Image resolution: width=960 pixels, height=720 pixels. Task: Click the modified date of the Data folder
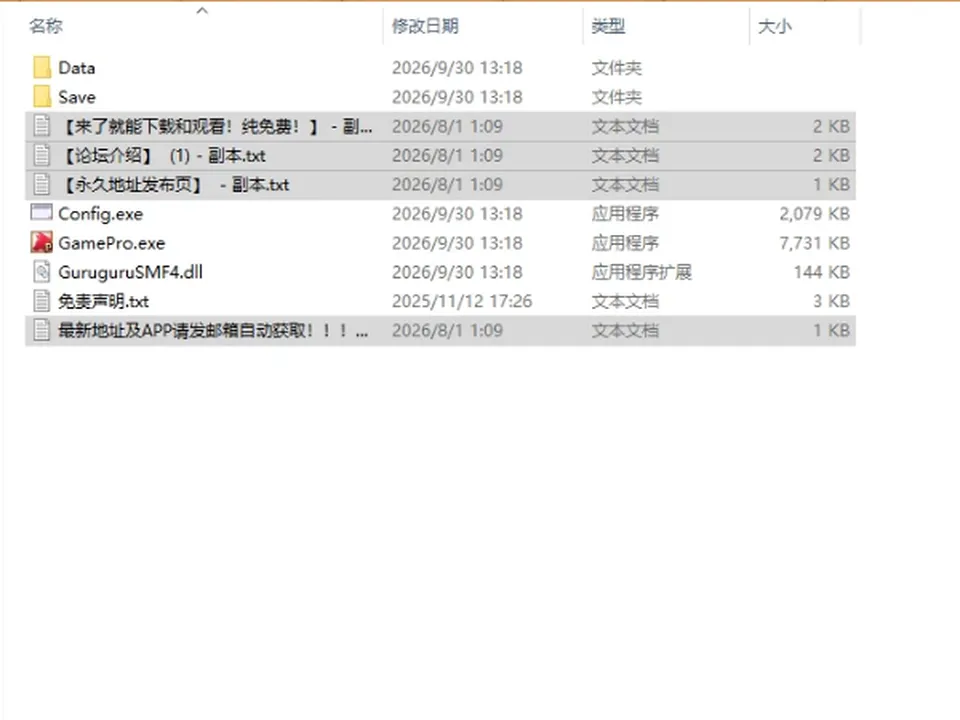pos(457,67)
